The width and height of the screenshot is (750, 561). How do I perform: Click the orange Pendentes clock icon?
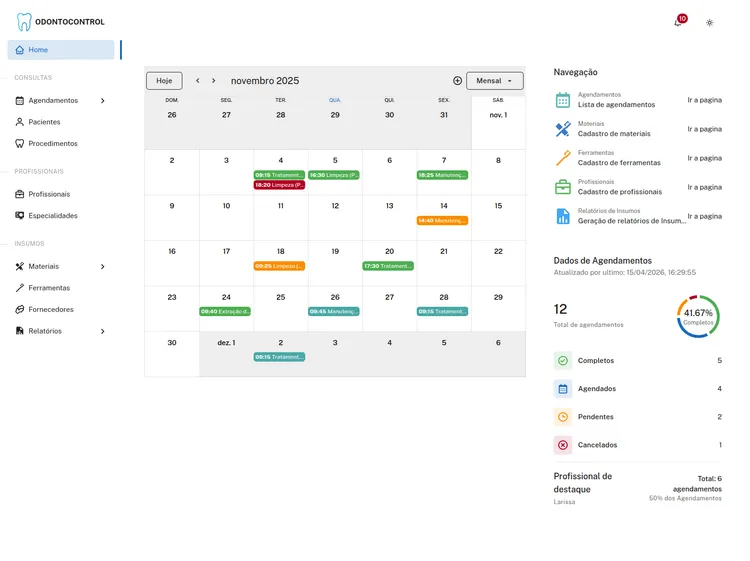point(563,417)
